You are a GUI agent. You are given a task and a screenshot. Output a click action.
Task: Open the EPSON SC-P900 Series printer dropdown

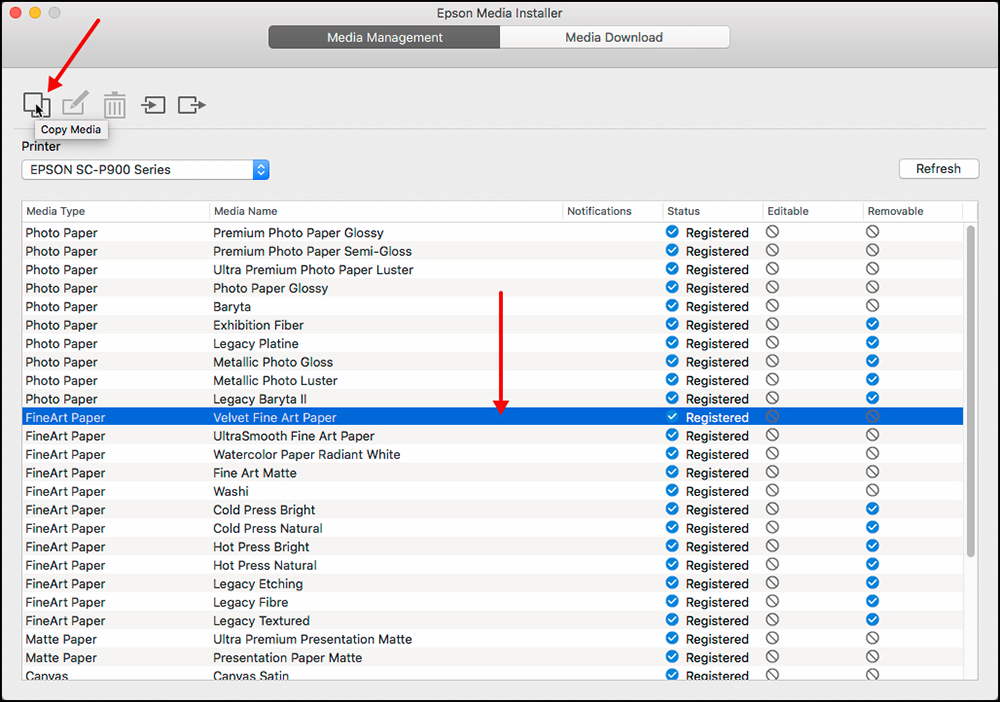tap(145, 170)
